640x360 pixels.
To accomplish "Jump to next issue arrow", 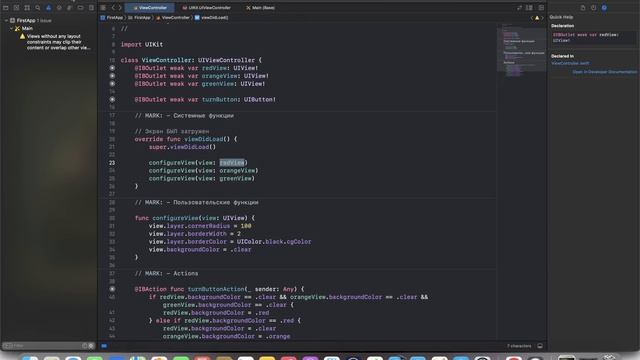I will [542, 18].
